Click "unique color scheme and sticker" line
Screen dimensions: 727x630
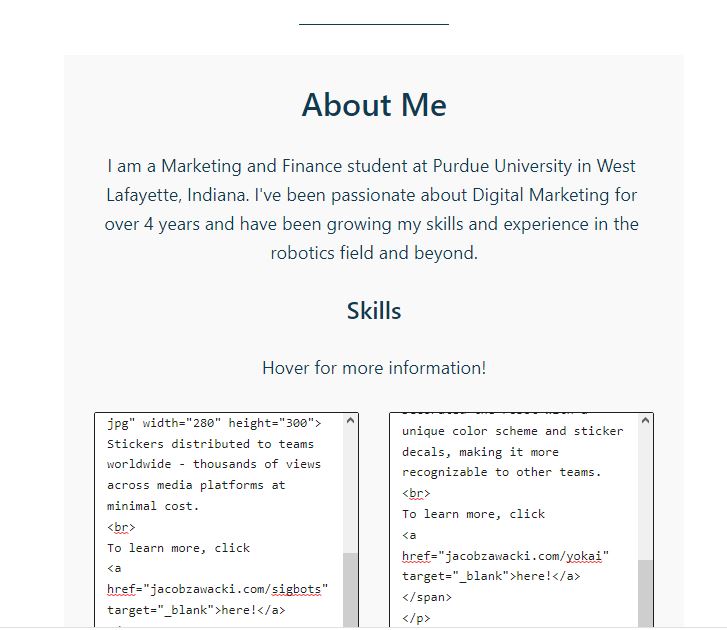512,431
